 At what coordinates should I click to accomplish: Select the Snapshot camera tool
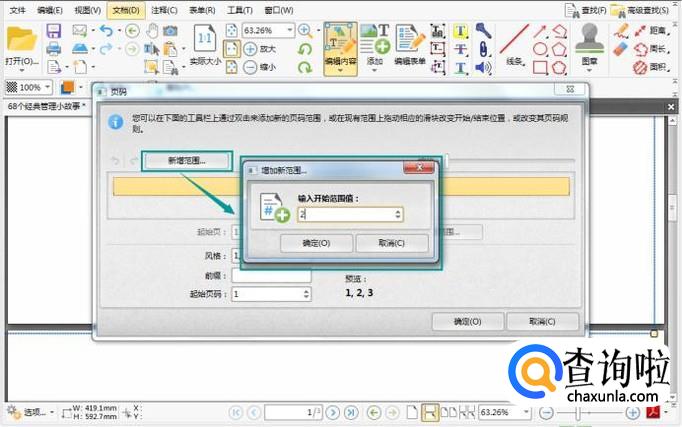tap(170, 30)
